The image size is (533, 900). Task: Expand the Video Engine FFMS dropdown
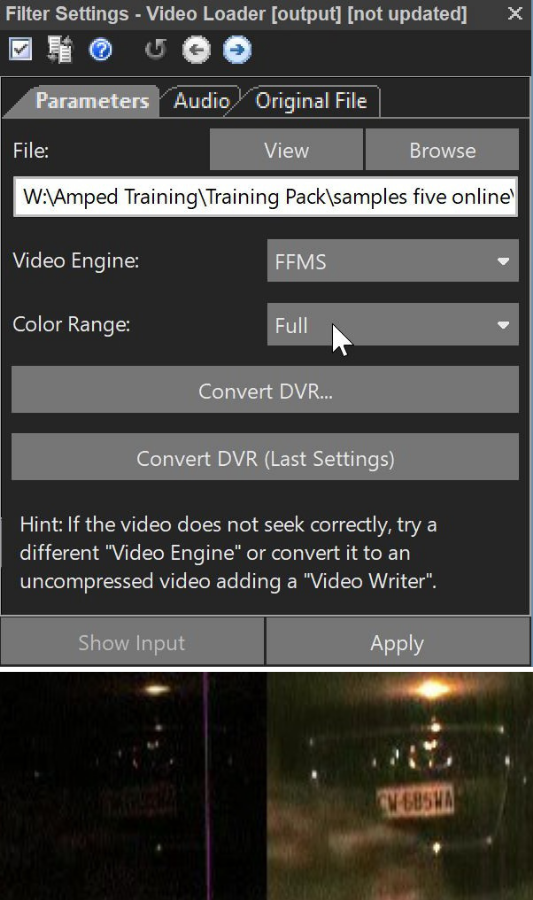[393, 261]
